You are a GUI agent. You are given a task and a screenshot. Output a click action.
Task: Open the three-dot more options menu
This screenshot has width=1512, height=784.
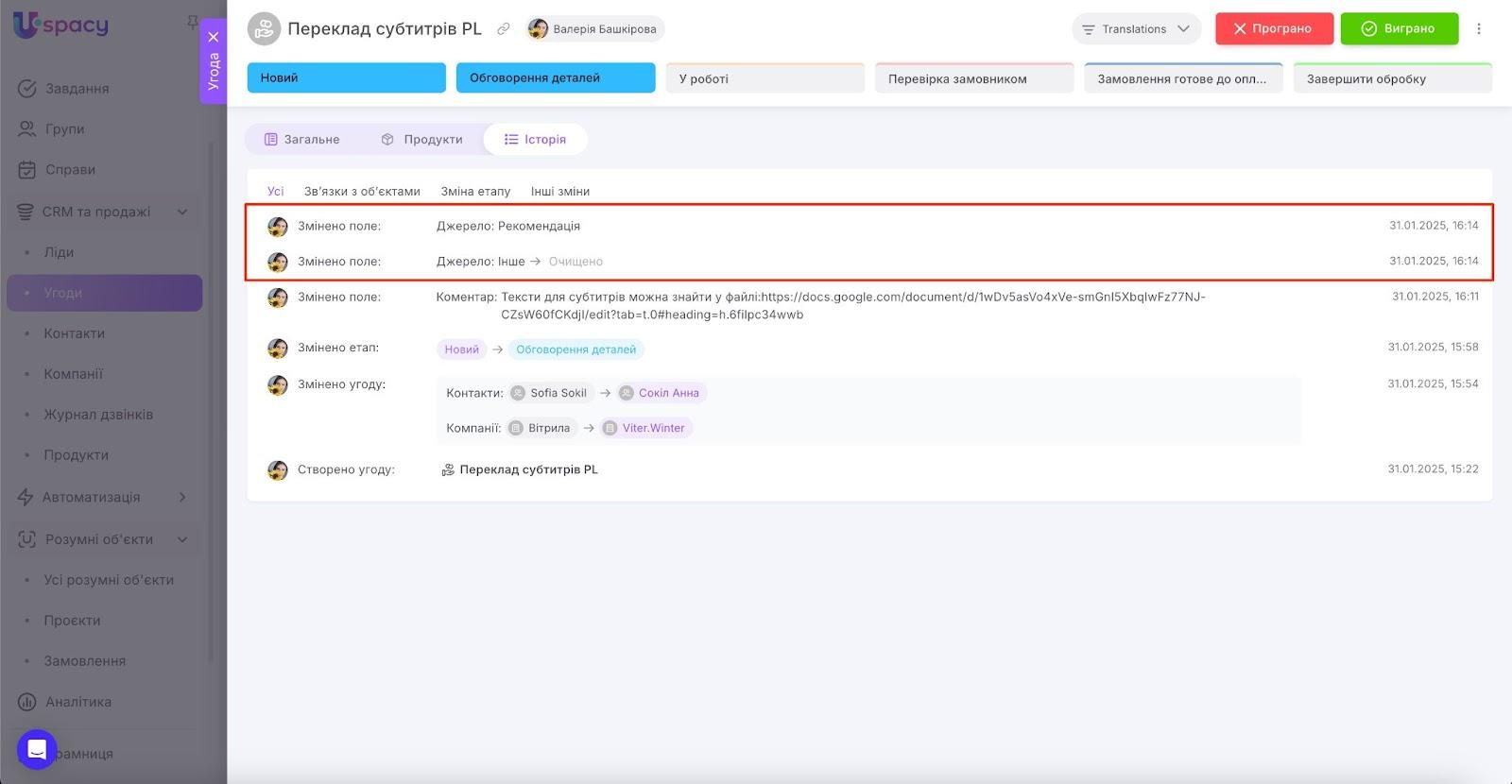click(x=1479, y=29)
